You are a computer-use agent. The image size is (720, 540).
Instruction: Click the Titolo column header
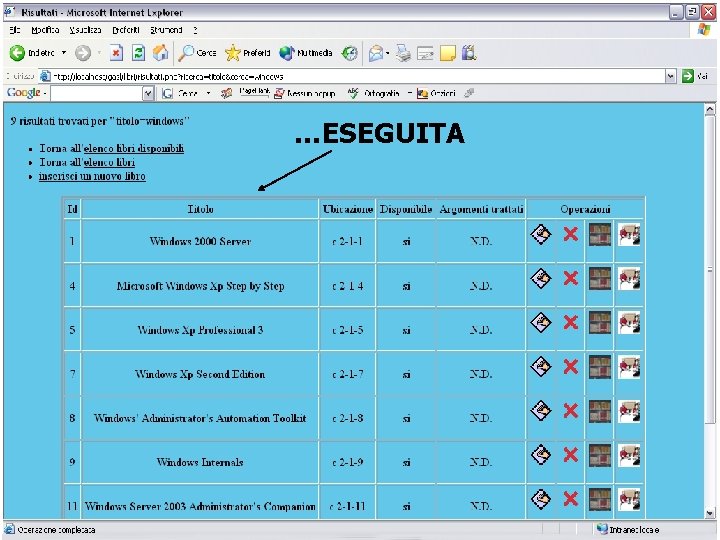tap(200, 209)
